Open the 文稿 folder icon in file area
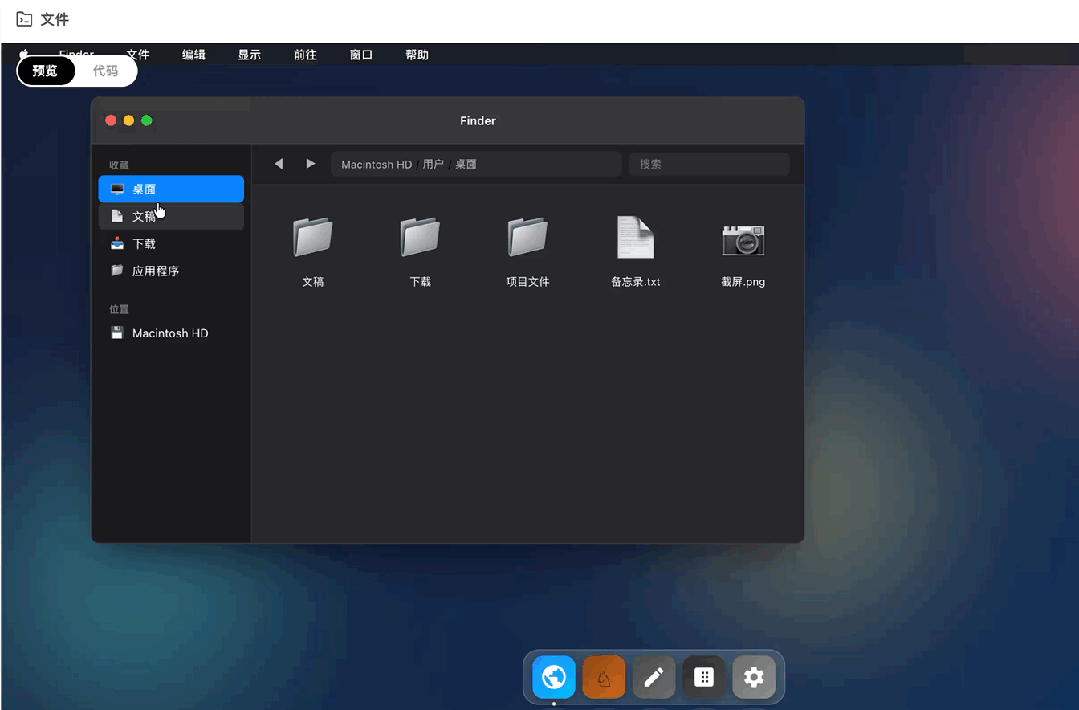 313,238
